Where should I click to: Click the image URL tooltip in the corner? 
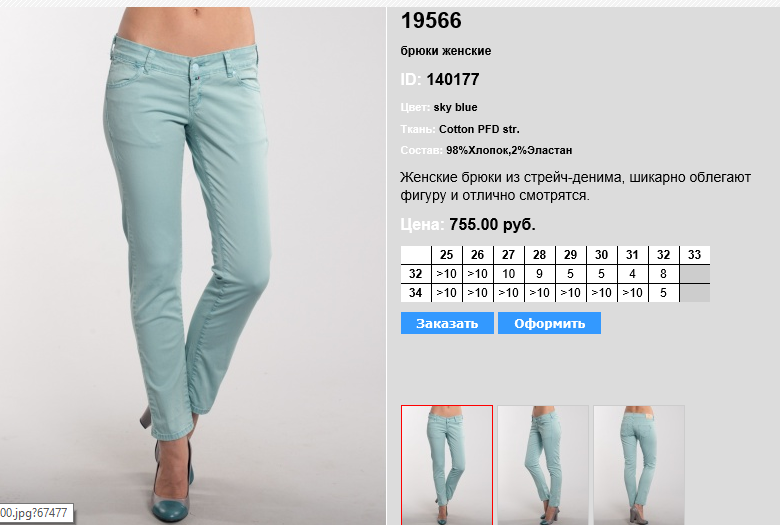tap(36, 513)
